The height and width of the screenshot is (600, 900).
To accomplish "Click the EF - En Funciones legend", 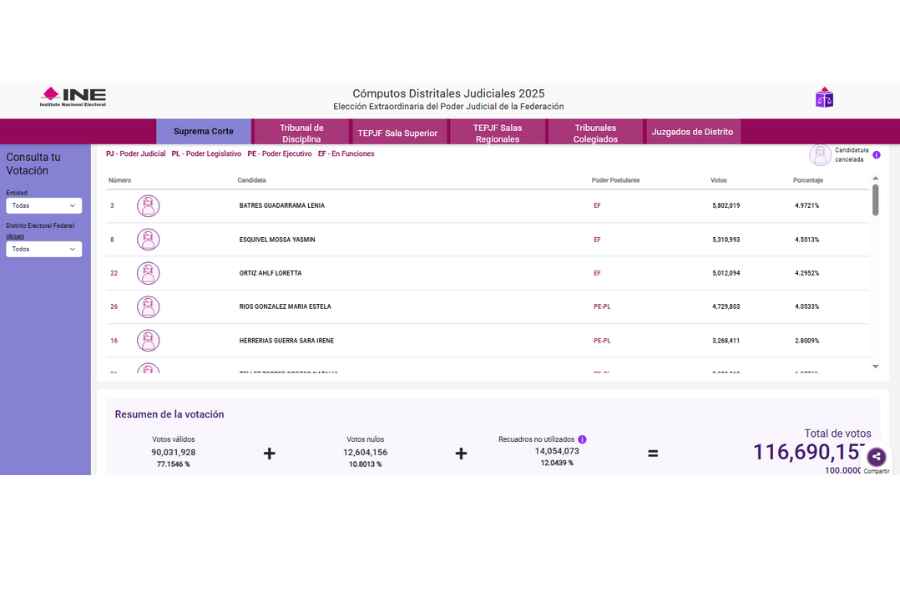I will [346, 154].
